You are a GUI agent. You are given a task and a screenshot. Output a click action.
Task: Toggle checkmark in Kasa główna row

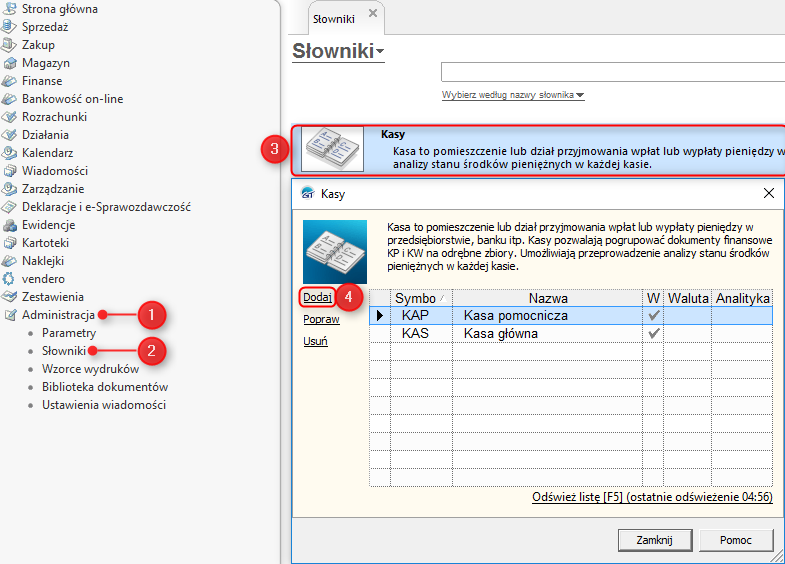(x=653, y=333)
